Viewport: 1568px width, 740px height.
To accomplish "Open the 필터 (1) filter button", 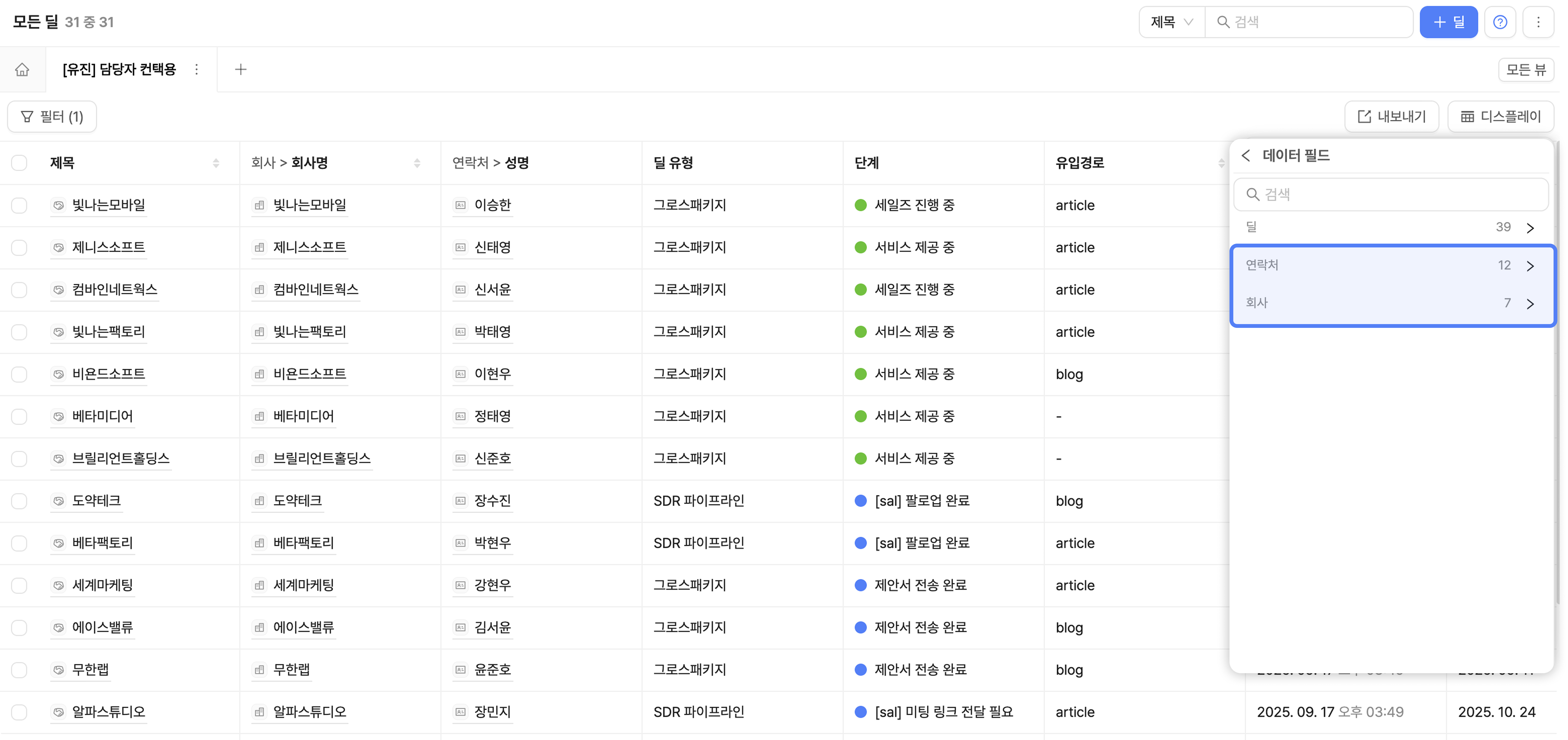I will [x=52, y=116].
